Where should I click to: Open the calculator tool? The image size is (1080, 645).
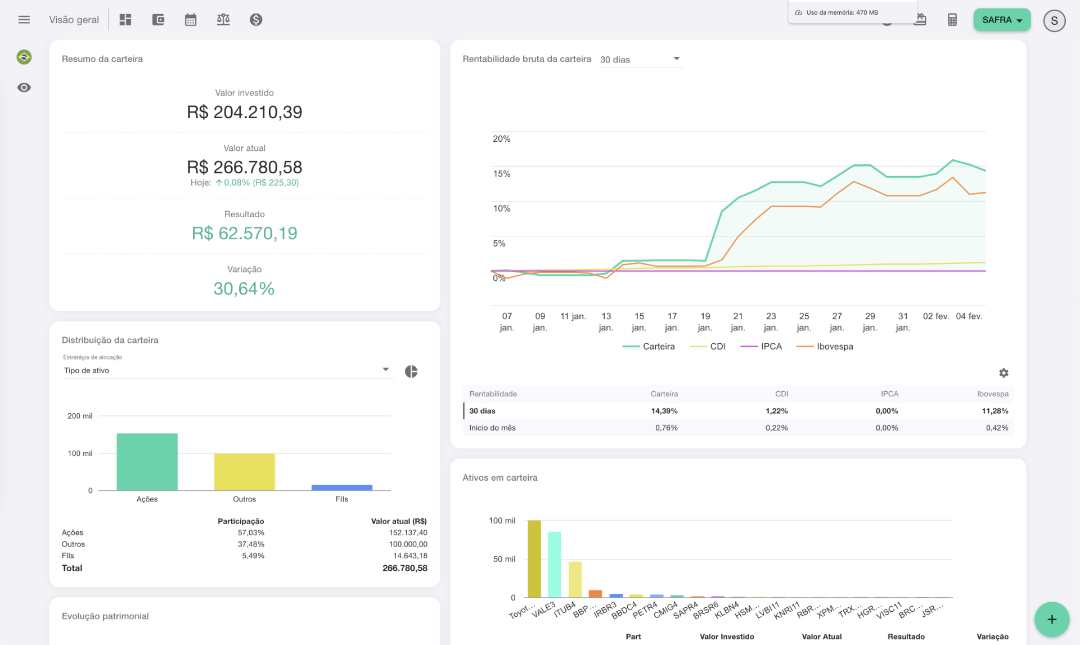(x=952, y=20)
